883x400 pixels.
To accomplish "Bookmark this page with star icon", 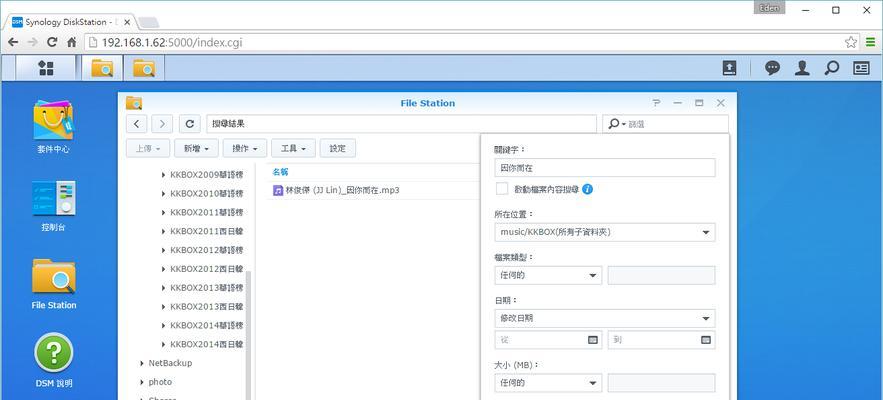I will pyautogui.click(x=850, y=42).
